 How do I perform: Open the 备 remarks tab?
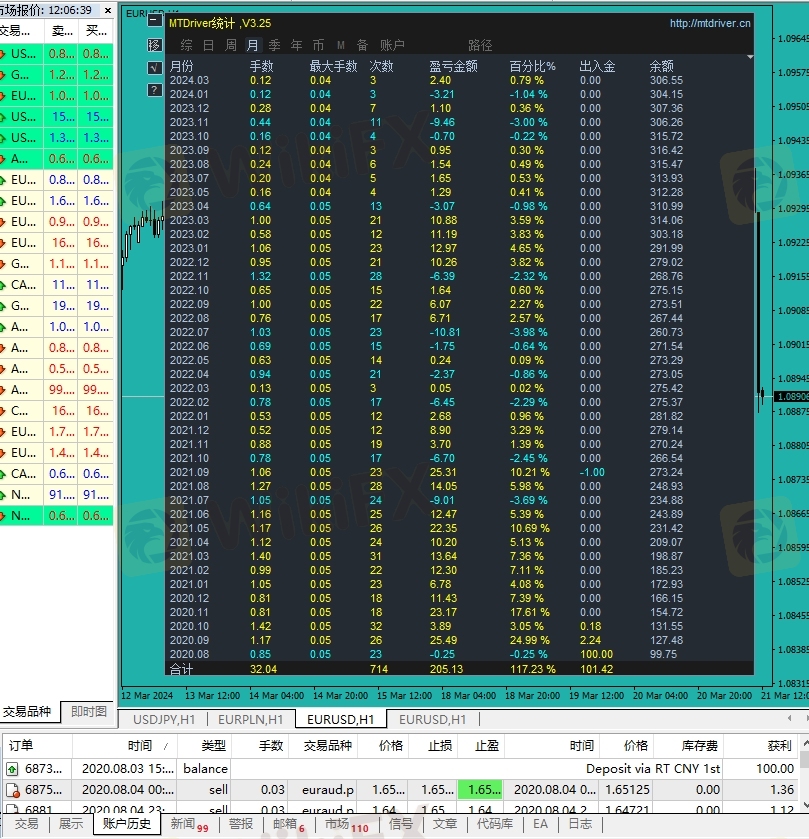point(362,45)
